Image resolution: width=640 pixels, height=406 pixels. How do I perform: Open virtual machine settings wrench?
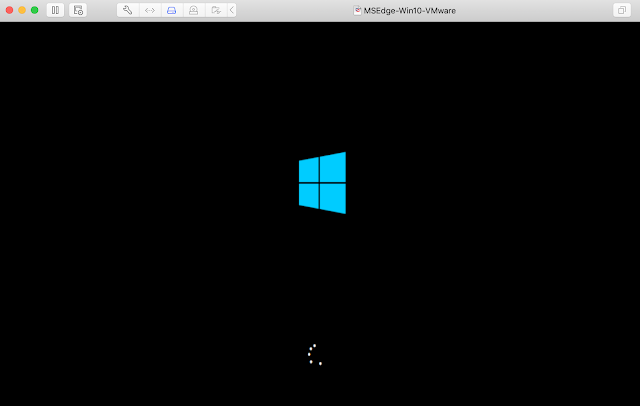[x=128, y=10]
